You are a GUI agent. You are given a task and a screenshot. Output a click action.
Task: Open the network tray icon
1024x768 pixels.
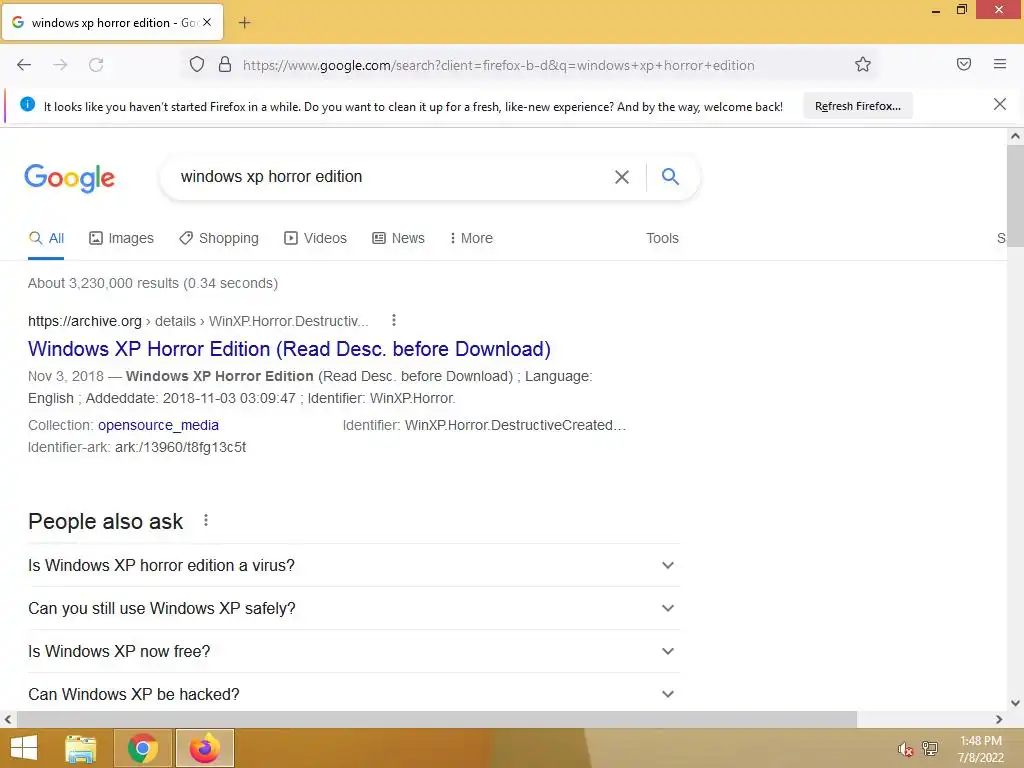tap(929, 748)
